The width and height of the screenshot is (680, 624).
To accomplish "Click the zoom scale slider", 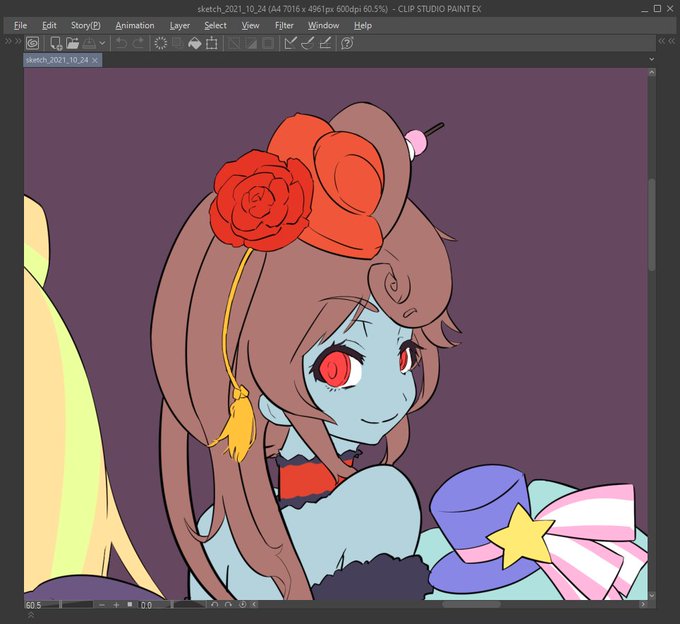I will point(77,605).
